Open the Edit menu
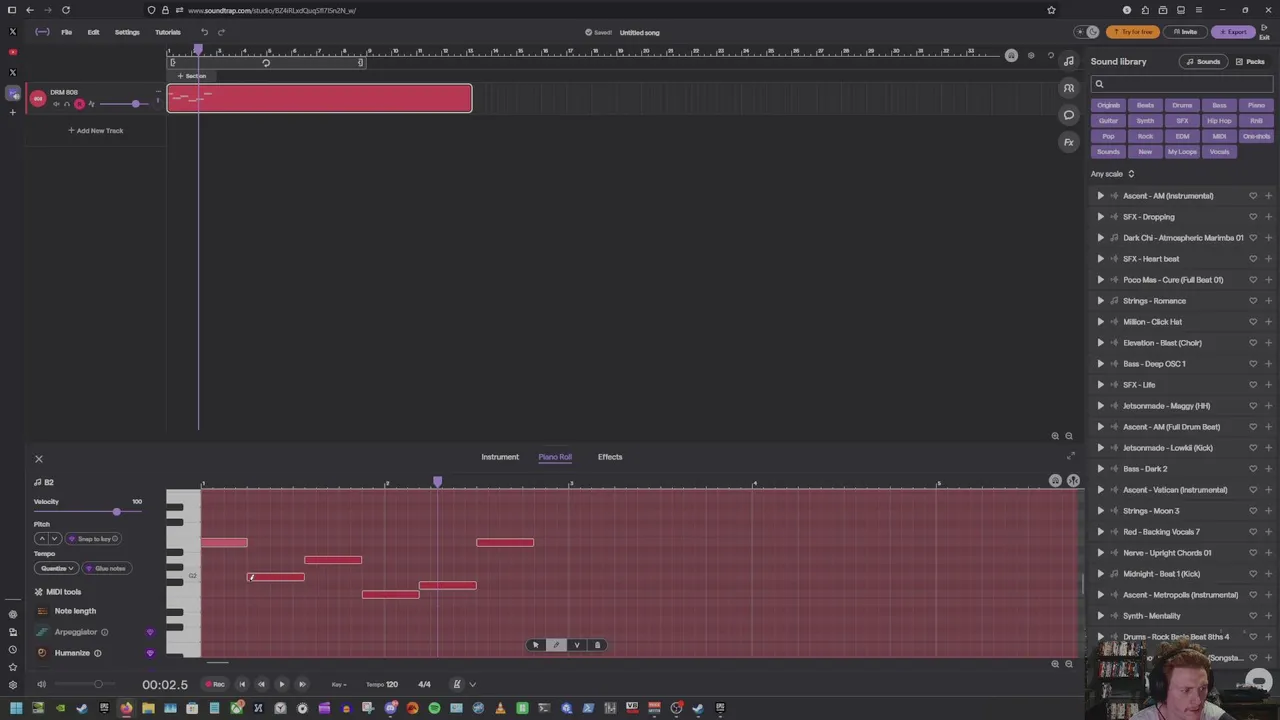This screenshot has height=720, width=1280. tap(93, 32)
